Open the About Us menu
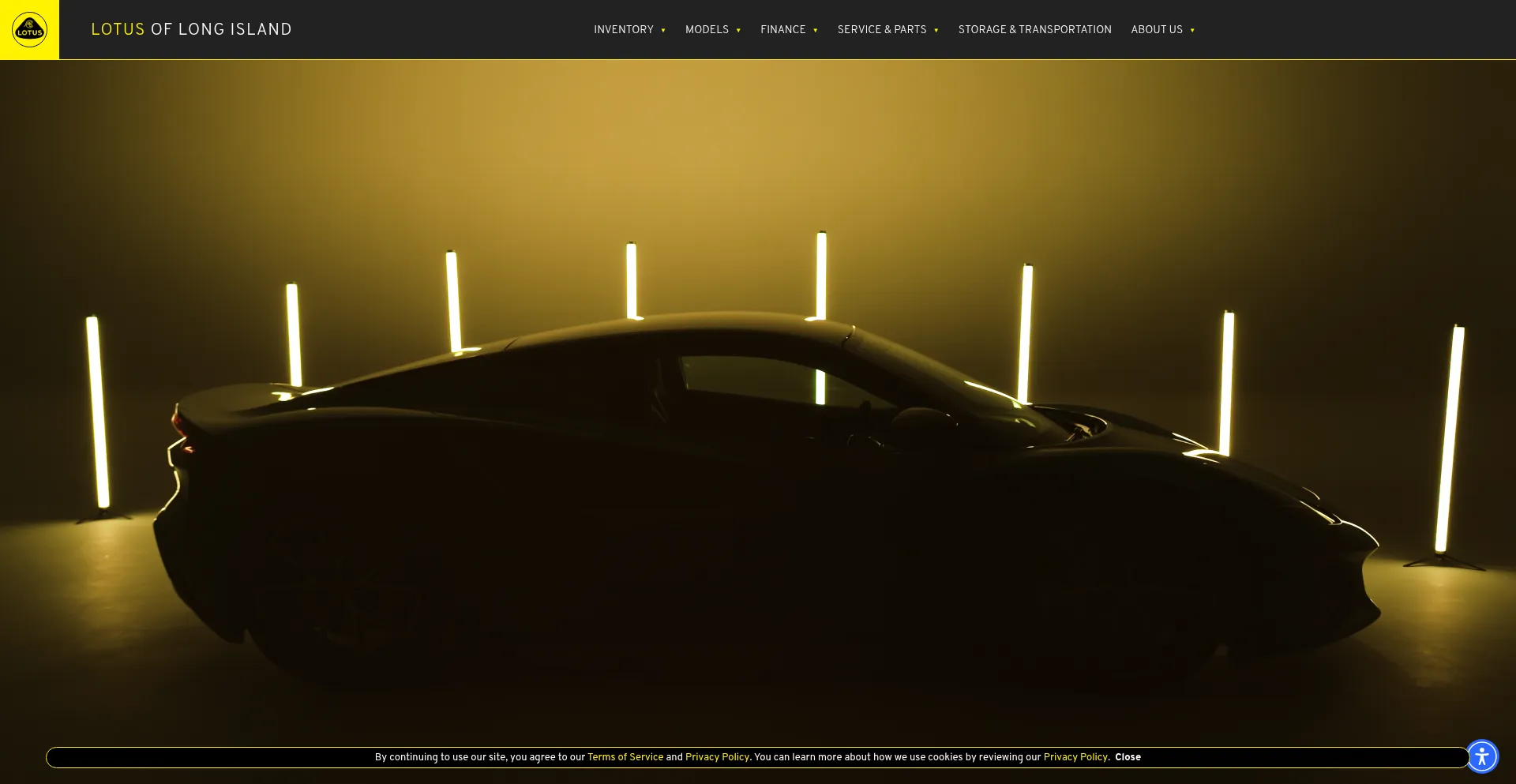 pyautogui.click(x=1156, y=30)
